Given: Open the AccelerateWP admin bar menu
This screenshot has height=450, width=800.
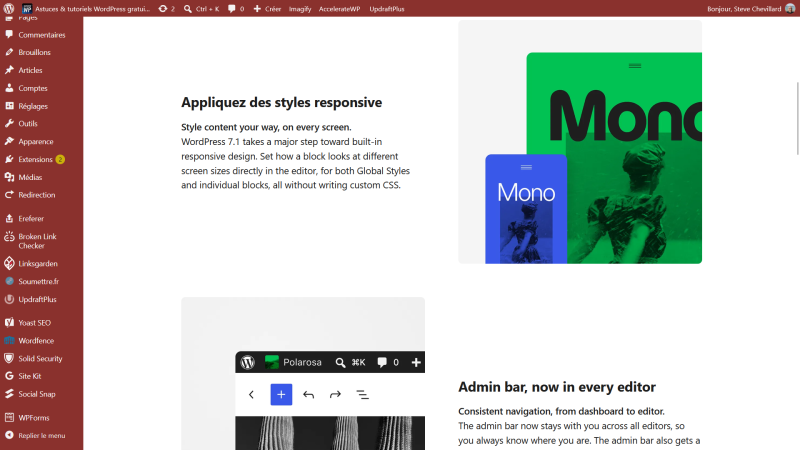Looking at the screenshot, I should point(339,9).
